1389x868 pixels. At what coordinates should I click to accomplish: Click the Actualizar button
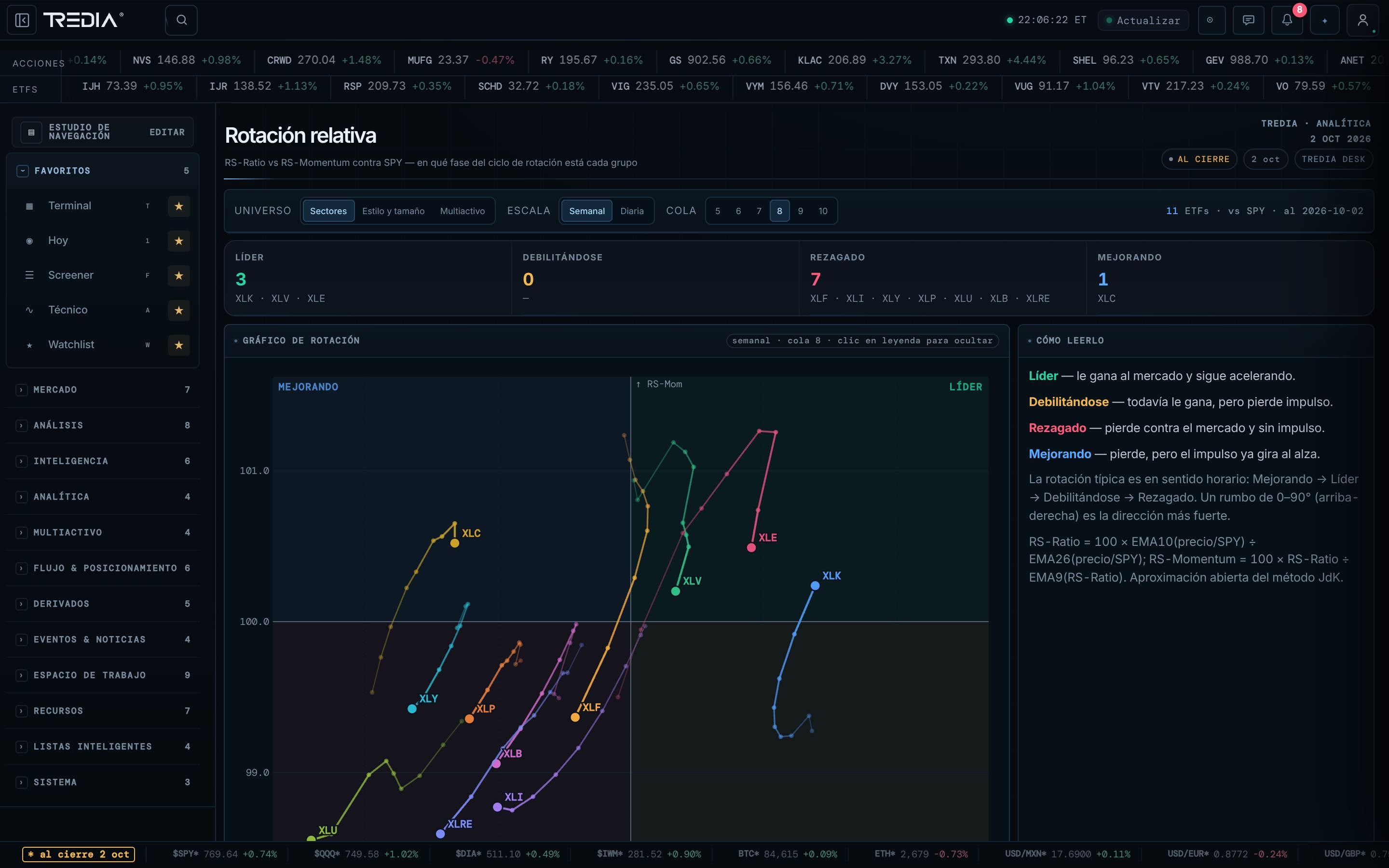[x=1143, y=20]
